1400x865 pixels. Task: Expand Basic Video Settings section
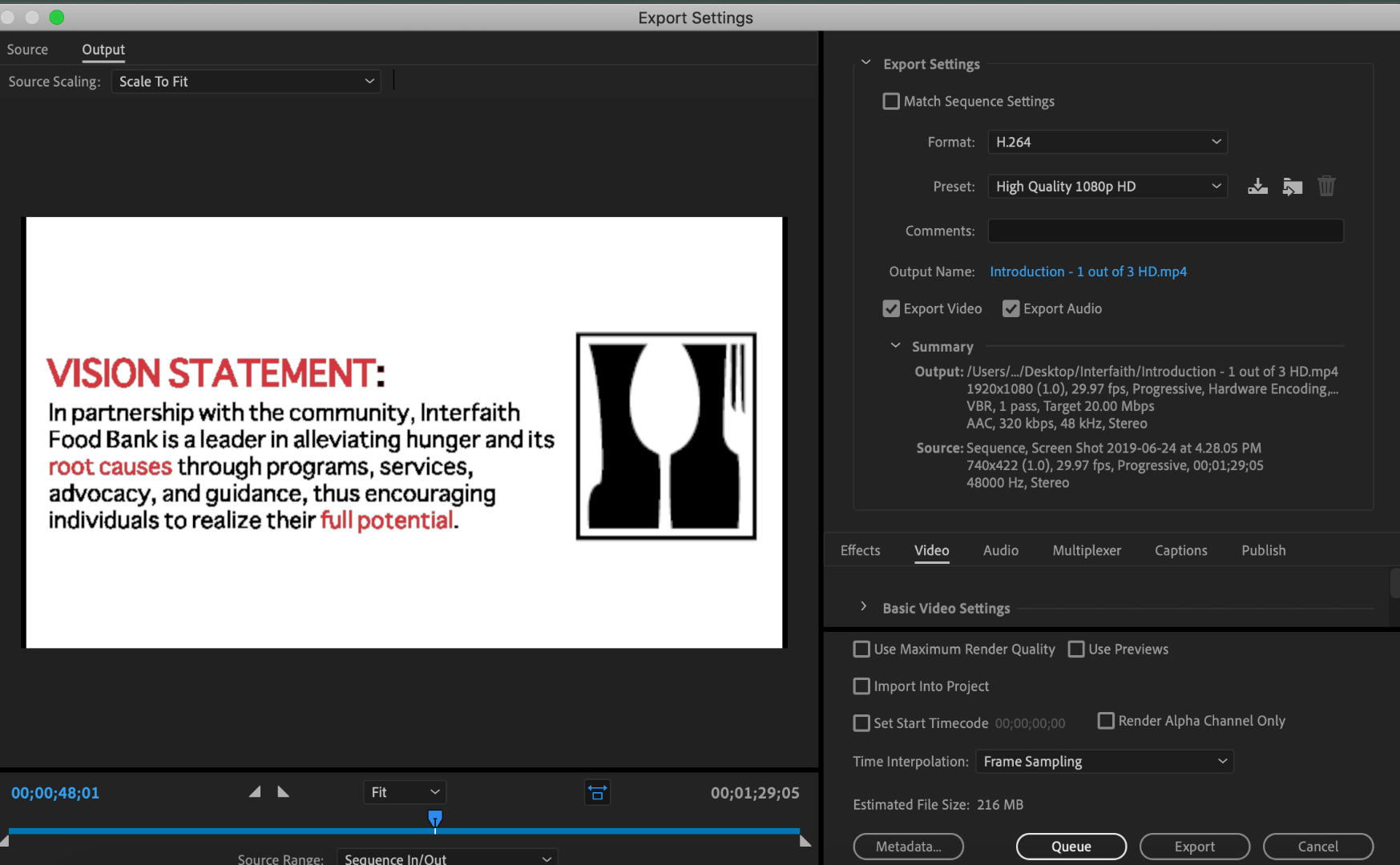(863, 606)
